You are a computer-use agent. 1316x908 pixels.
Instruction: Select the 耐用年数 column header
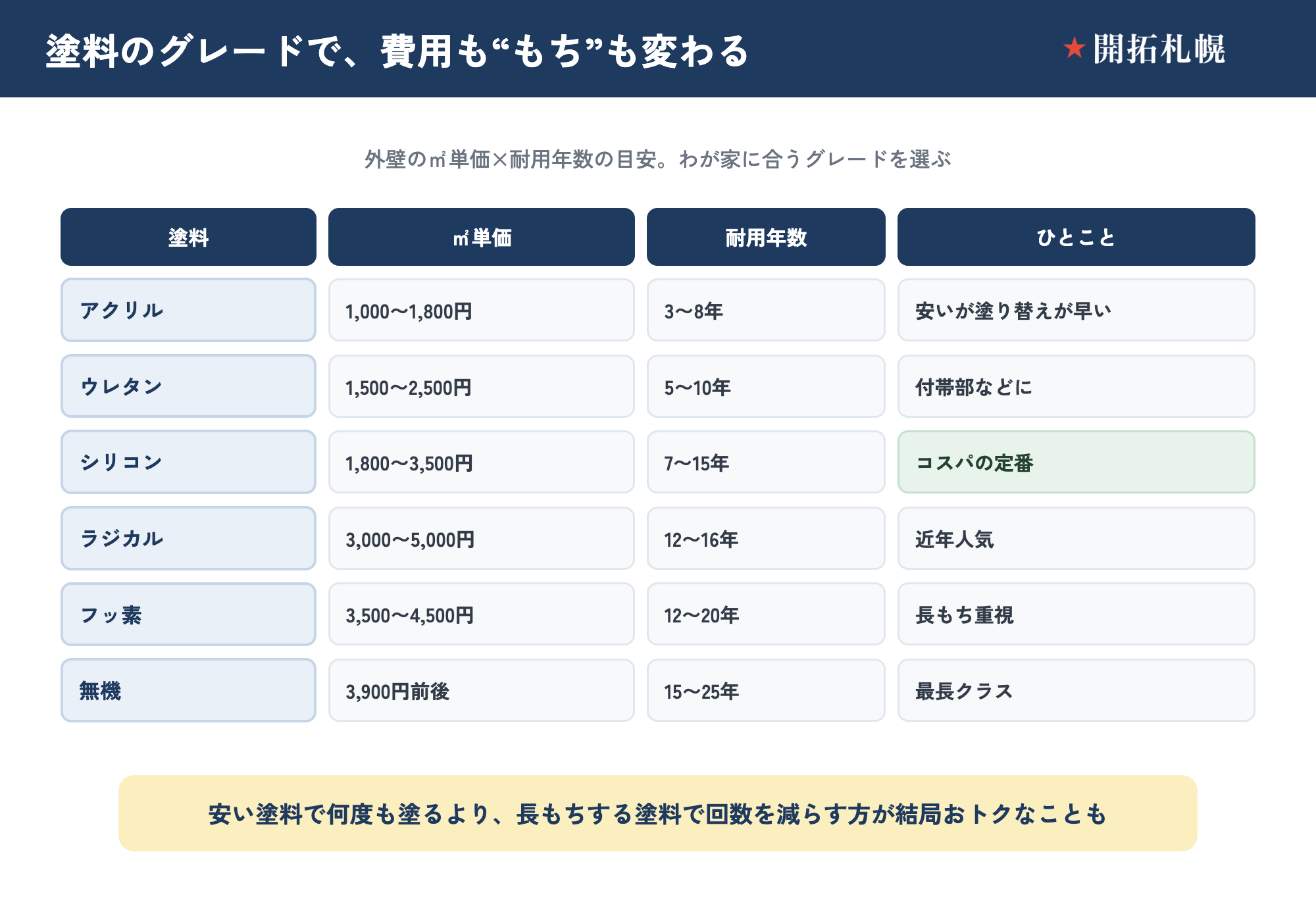click(766, 237)
